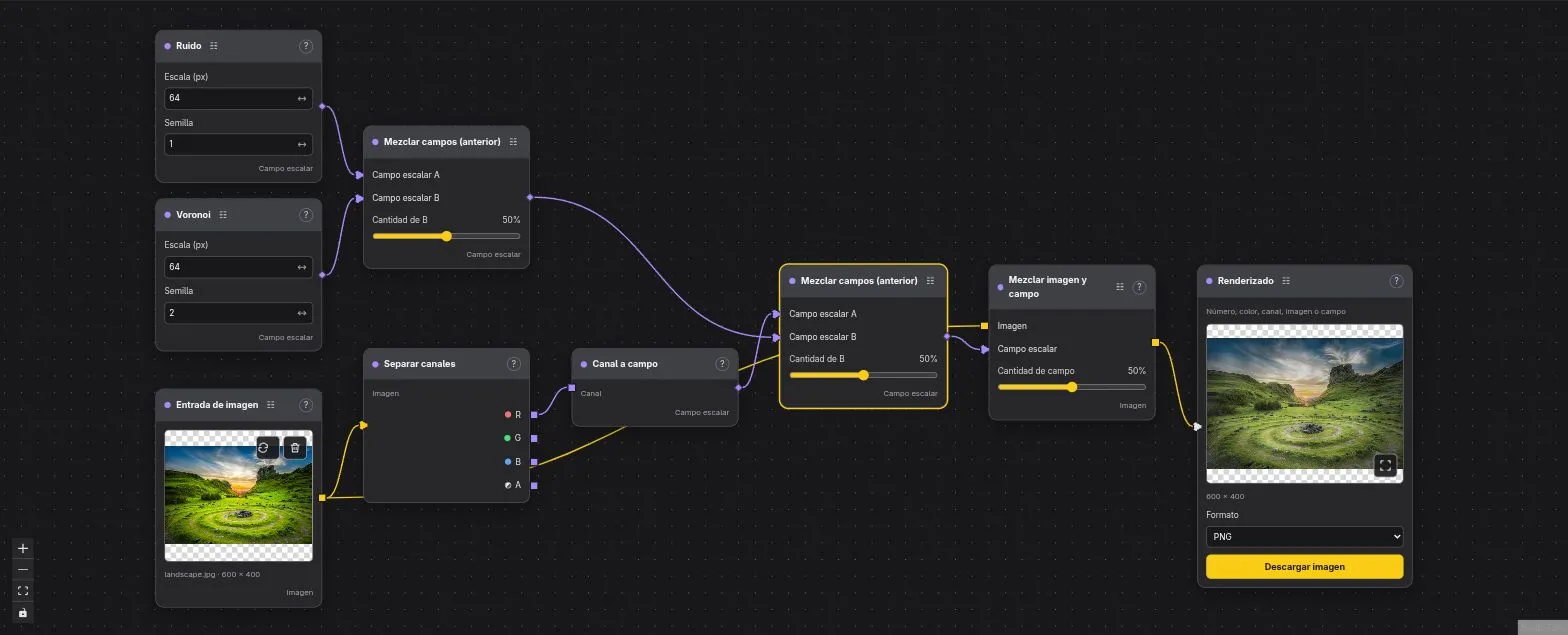Open help for Mezclar imagen y campo
The image size is (1568, 635).
pyautogui.click(x=1139, y=287)
